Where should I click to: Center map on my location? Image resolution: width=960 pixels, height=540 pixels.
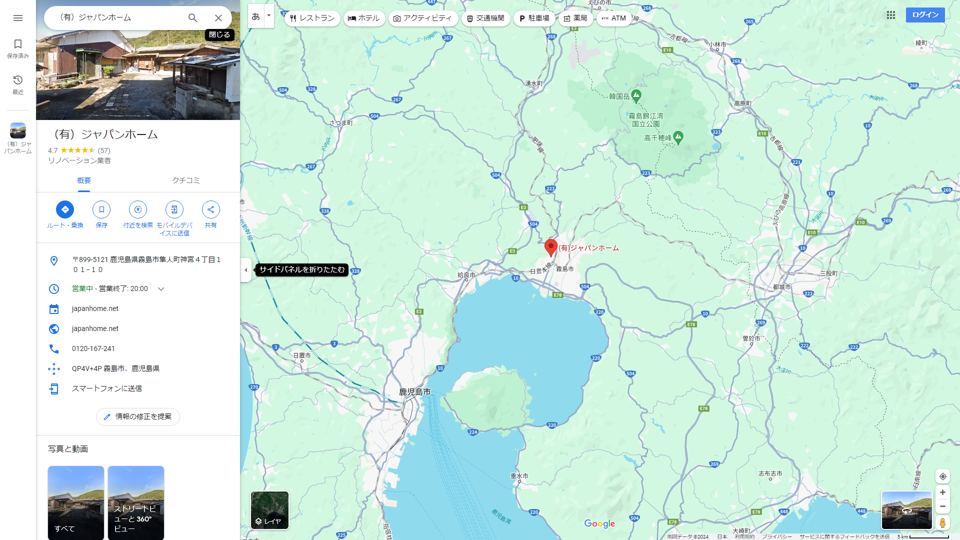(x=942, y=477)
